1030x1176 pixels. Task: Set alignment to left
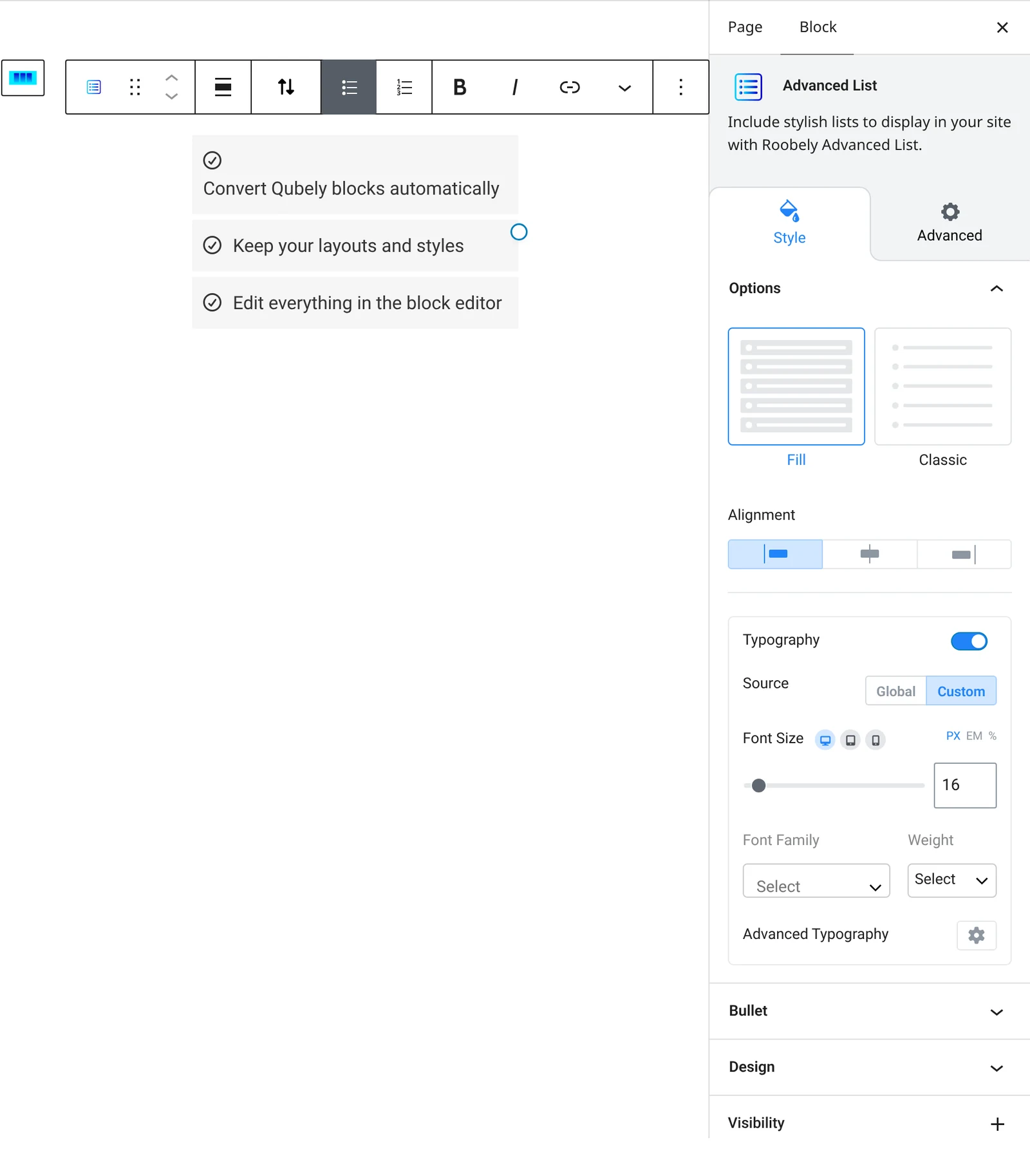pyautogui.click(x=775, y=554)
